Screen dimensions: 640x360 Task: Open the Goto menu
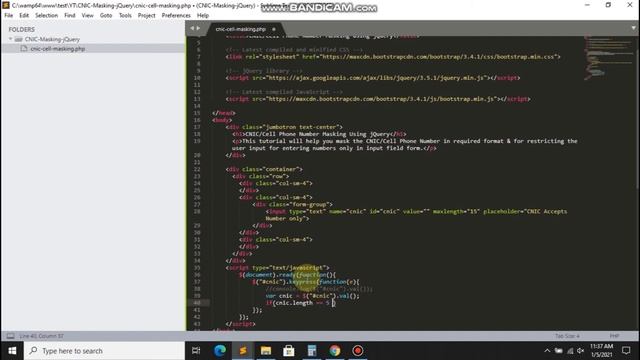pos(106,15)
